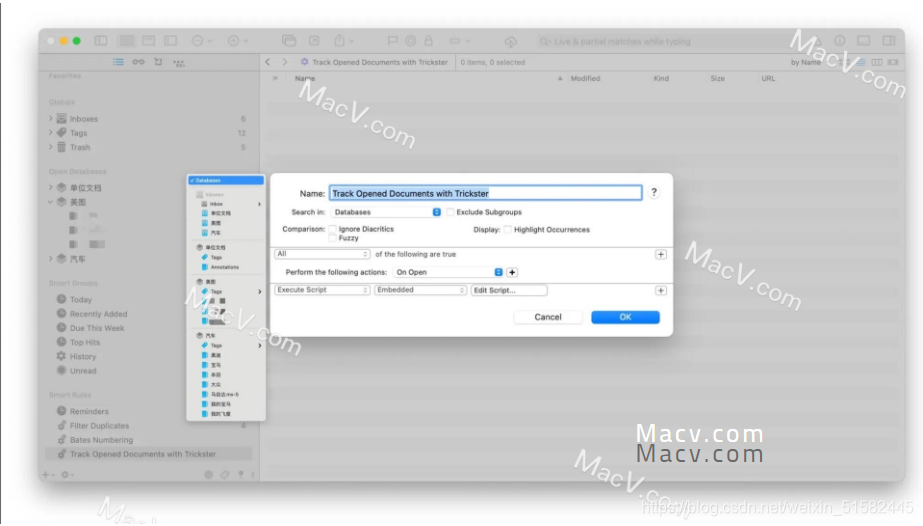
Task: Select the Unread smart group
Action: pos(83,371)
